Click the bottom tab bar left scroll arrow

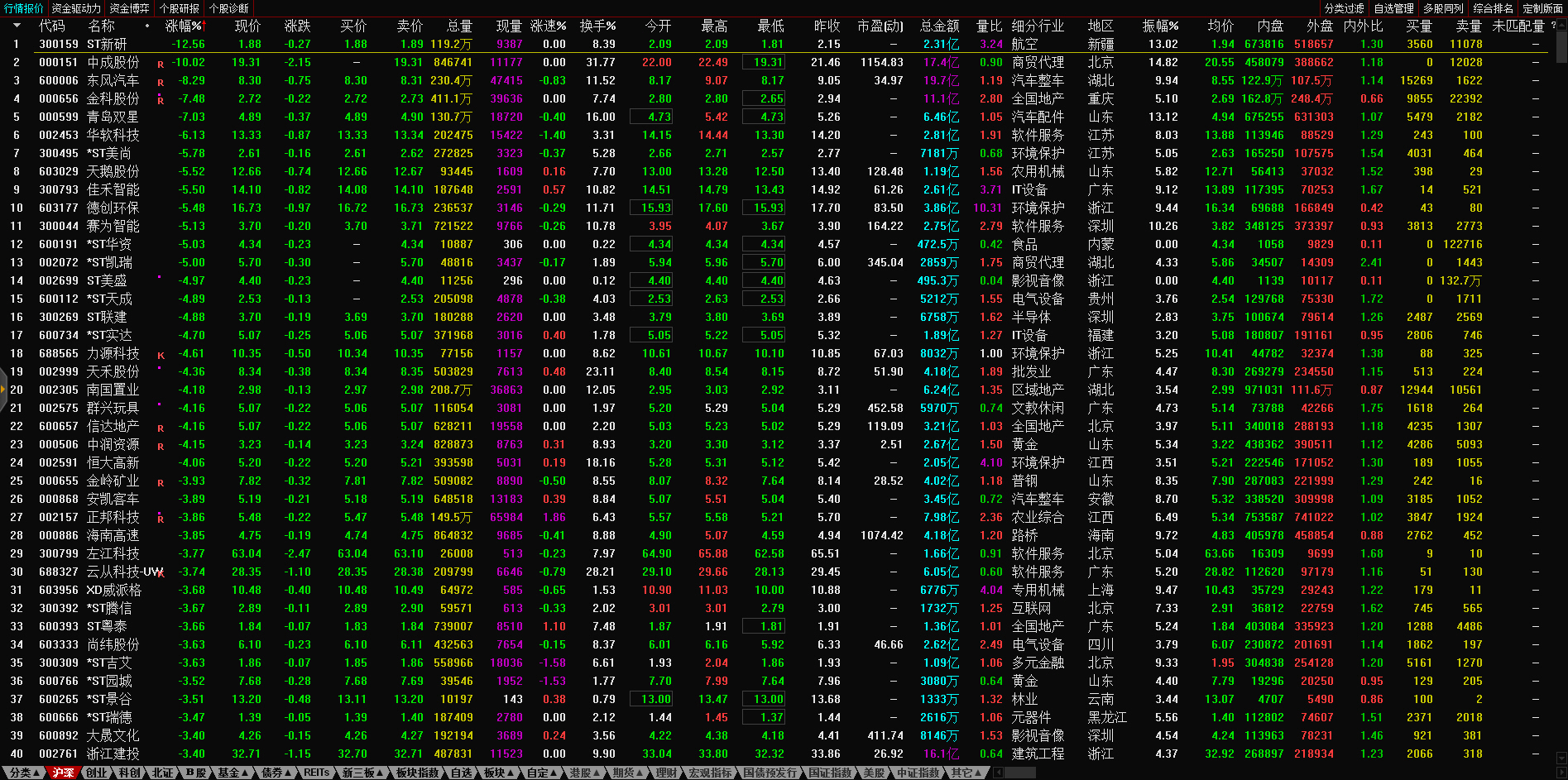click(998, 773)
